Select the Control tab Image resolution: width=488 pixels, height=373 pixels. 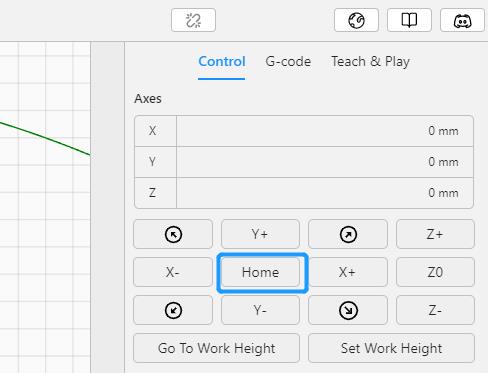(x=222, y=62)
